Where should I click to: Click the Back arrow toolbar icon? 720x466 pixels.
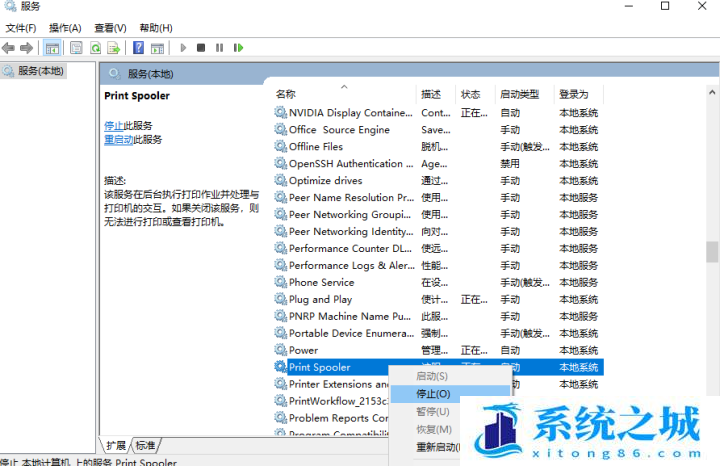click(8, 48)
